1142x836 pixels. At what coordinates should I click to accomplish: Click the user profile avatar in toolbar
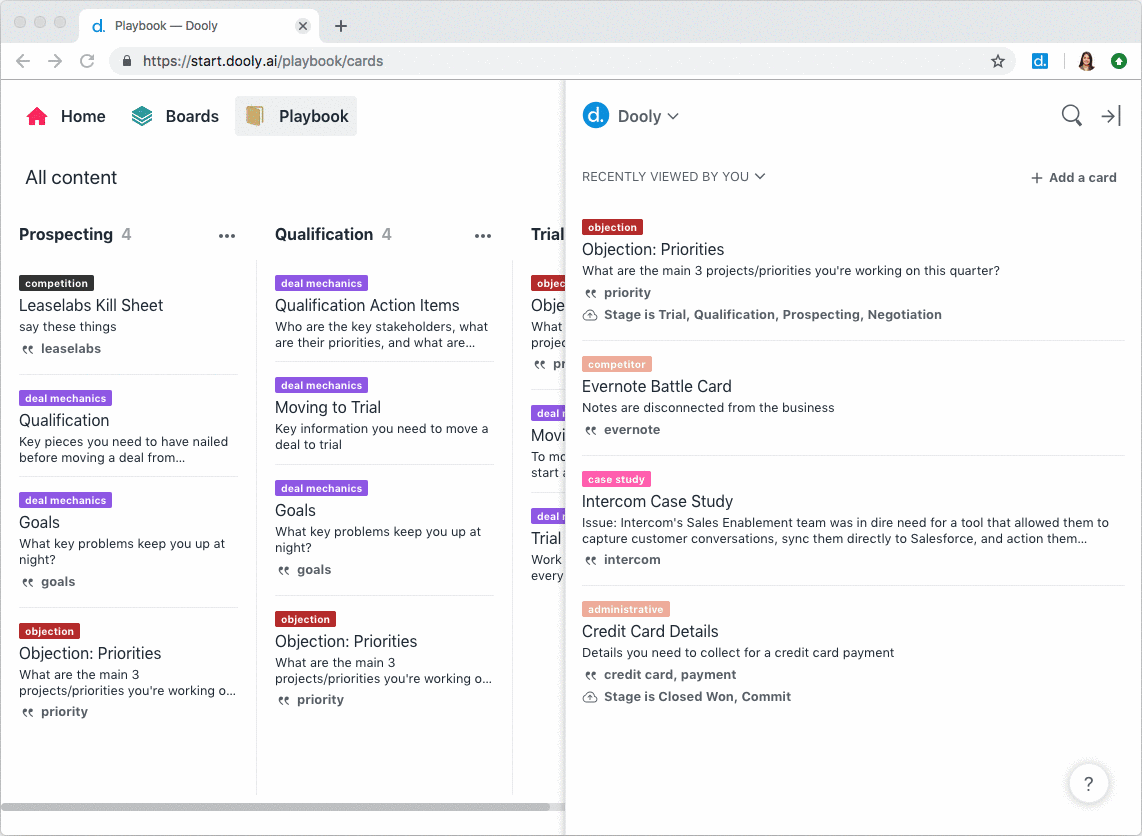[1086, 61]
